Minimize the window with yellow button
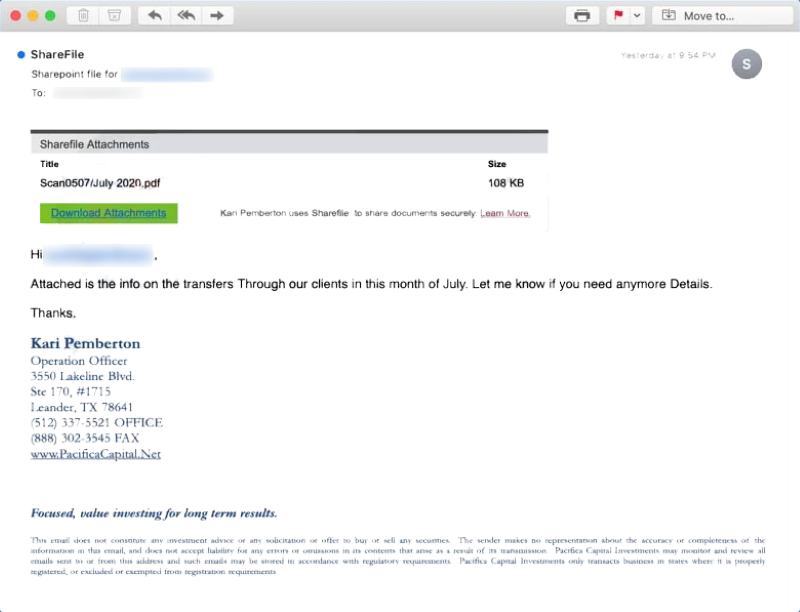800x612 pixels. (33, 15)
